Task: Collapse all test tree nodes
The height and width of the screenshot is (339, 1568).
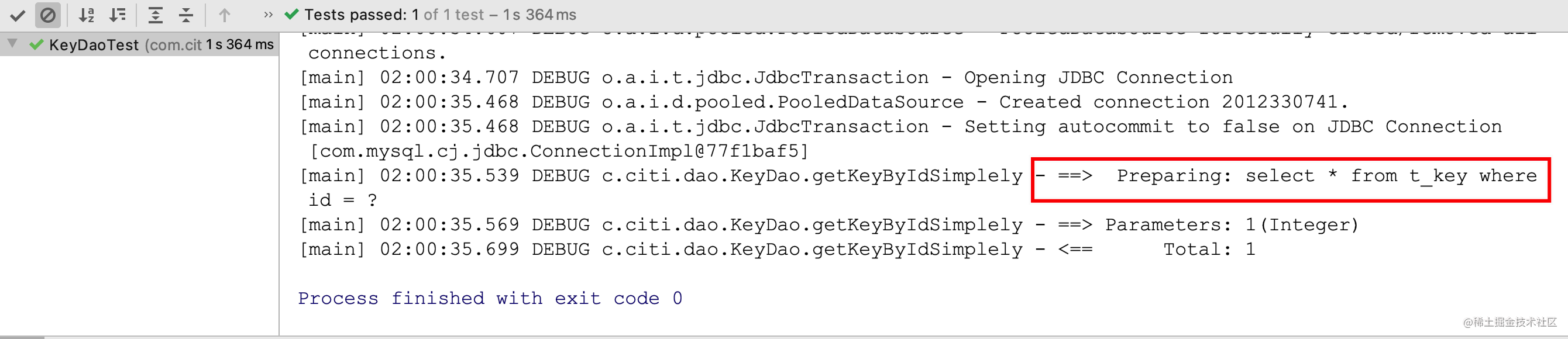Action: tap(186, 15)
